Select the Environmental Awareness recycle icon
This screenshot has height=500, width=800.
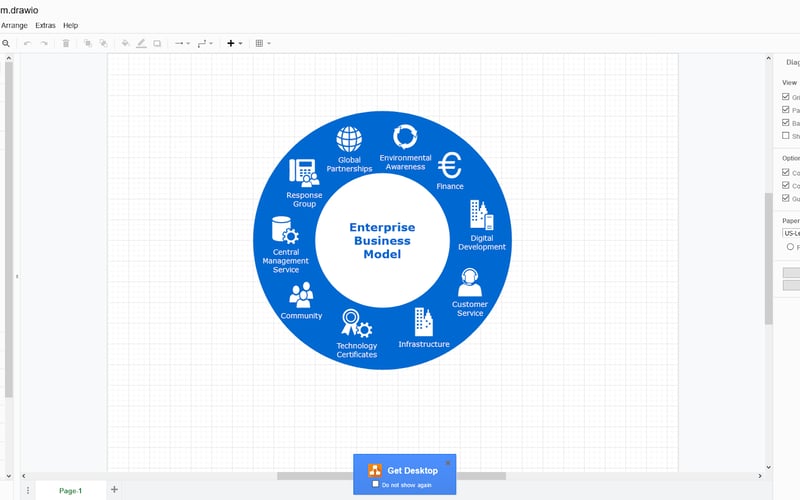tap(405, 137)
